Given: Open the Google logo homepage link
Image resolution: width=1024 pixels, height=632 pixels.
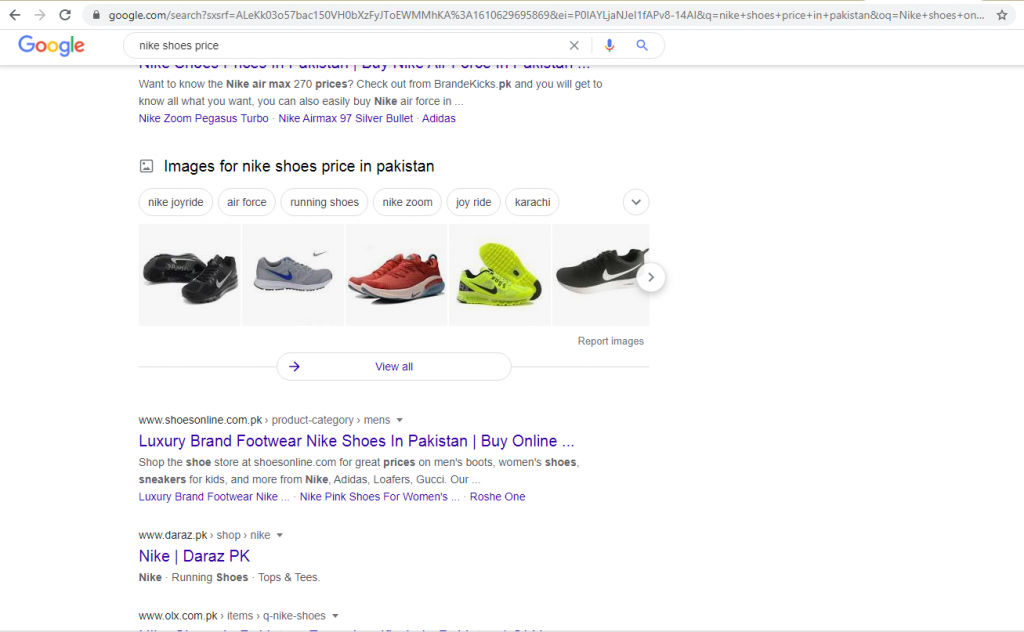Looking at the screenshot, I should point(52,45).
